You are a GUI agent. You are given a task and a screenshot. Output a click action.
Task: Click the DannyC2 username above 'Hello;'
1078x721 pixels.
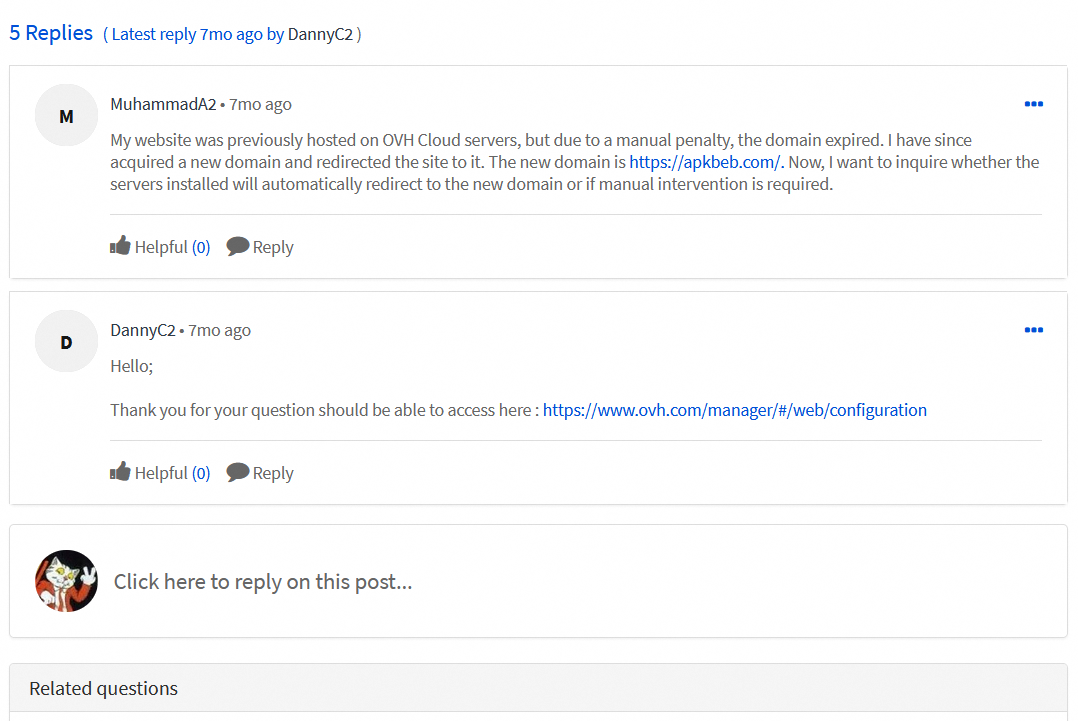click(143, 330)
